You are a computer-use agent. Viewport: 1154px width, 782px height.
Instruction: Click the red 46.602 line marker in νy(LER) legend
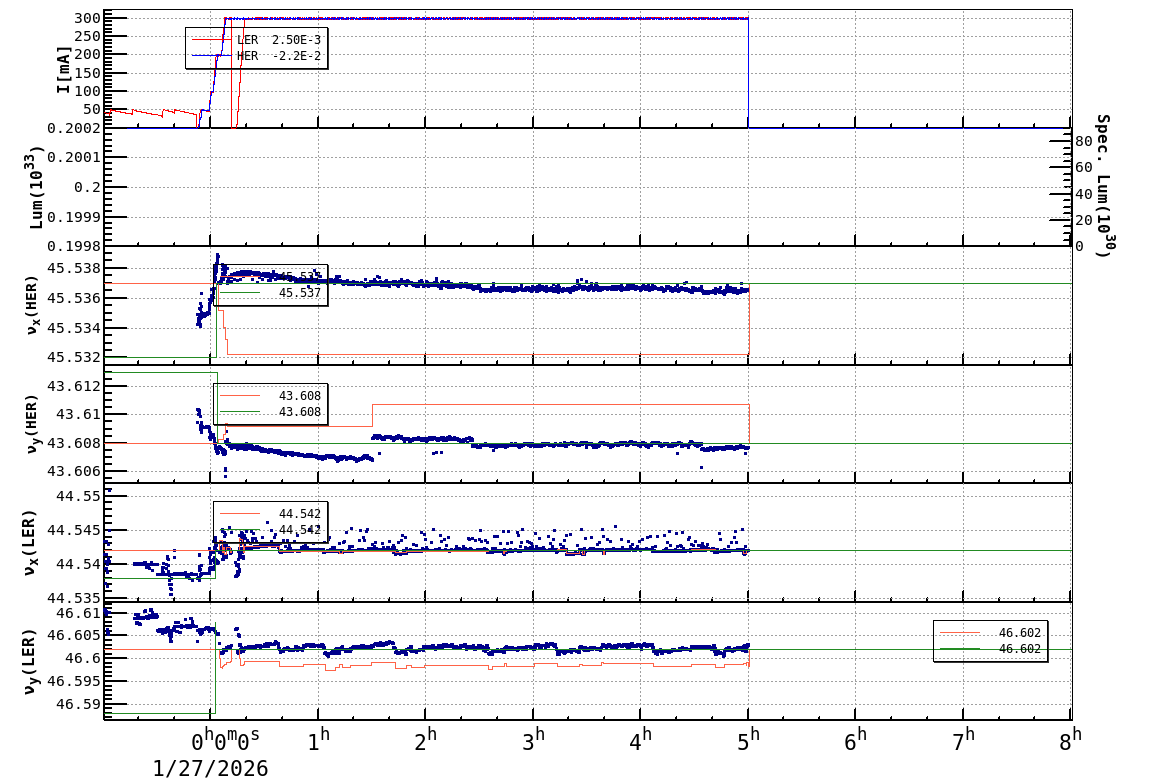(x=960, y=632)
